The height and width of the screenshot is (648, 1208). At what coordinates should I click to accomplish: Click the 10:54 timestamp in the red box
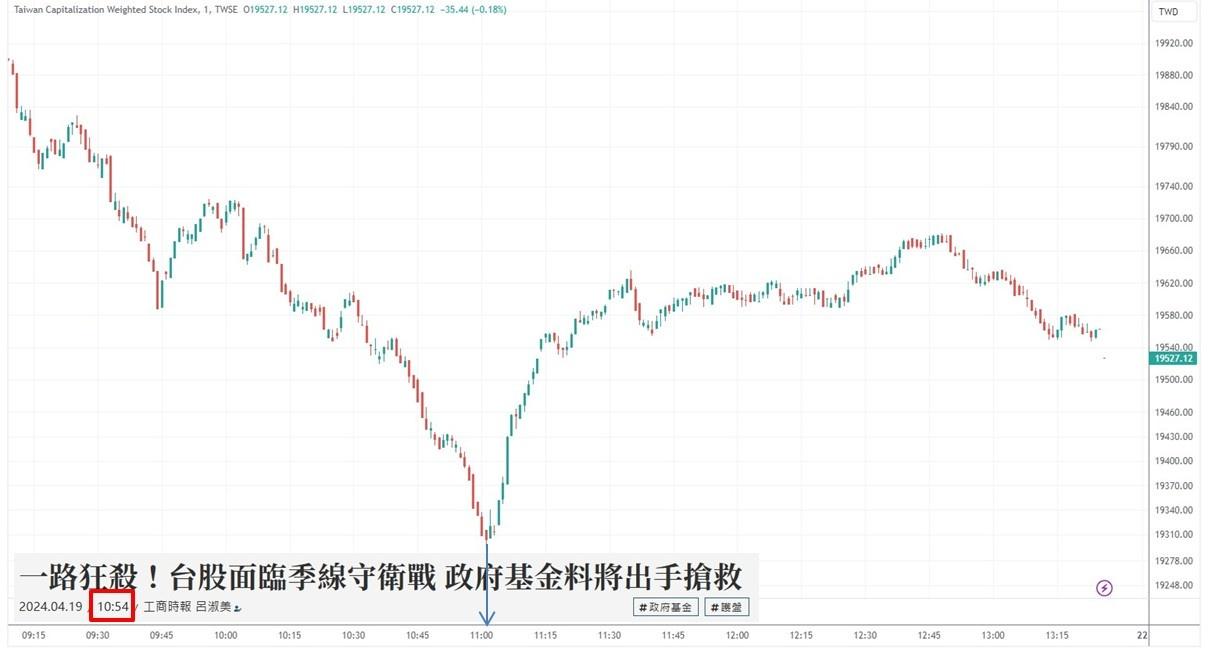click(113, 607)
